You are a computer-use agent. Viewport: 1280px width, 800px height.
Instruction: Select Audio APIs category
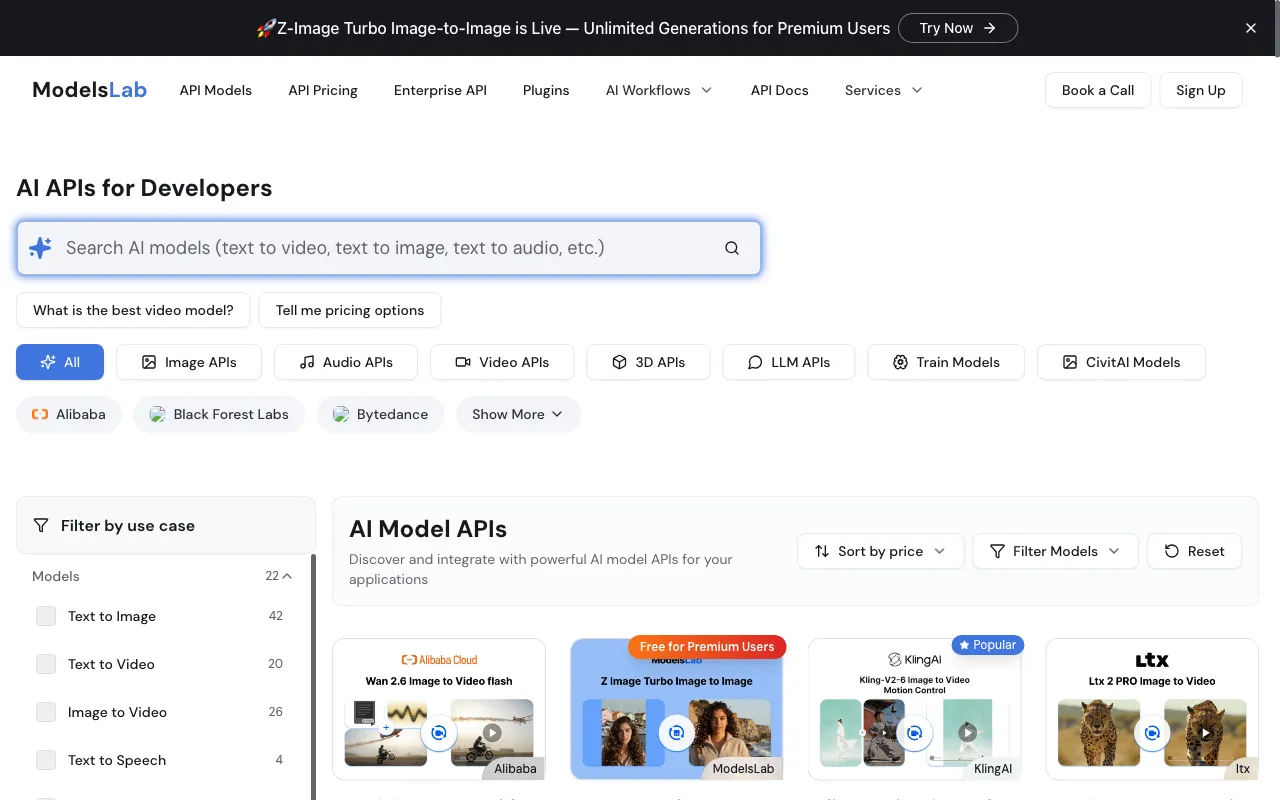[x=346, y=362]
